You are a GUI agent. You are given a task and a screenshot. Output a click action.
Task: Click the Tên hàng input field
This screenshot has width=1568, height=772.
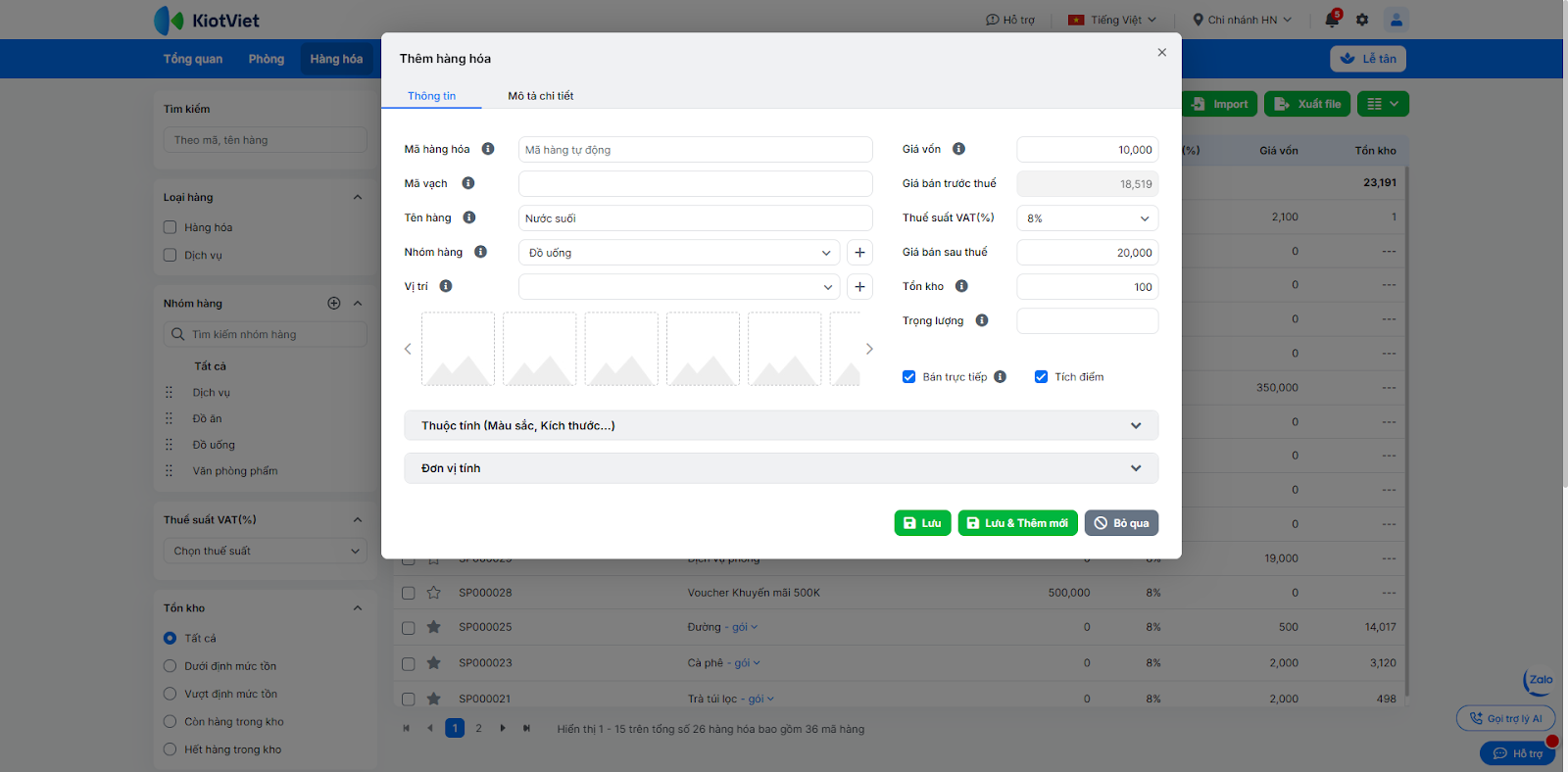[x=695, y=218]
